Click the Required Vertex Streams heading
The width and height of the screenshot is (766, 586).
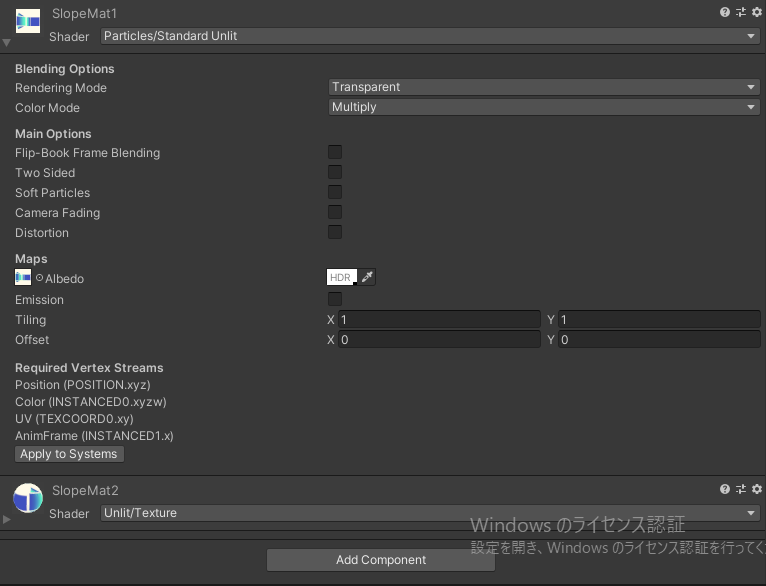click(89, 368)
